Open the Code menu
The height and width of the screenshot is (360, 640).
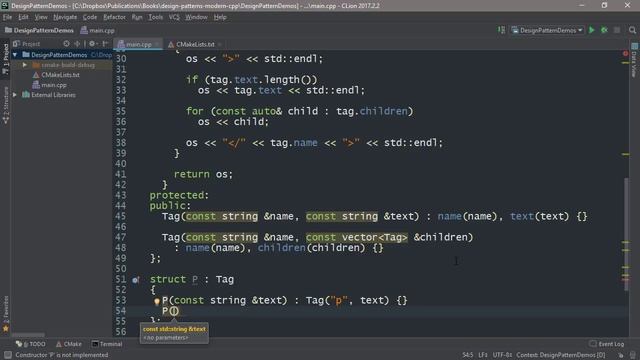click(90, 17)
